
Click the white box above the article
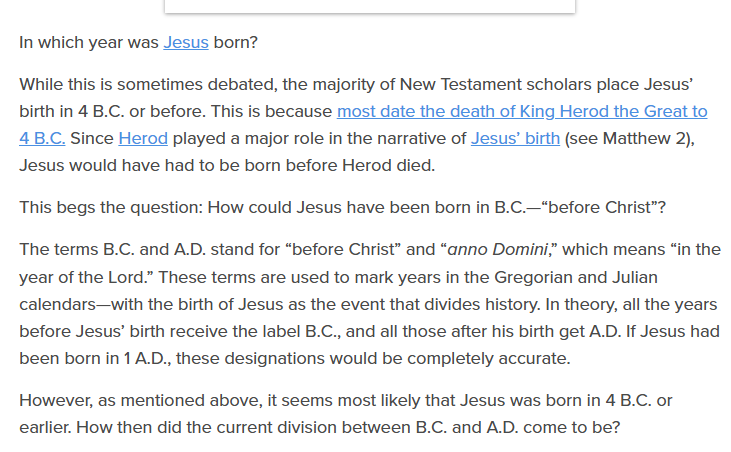coord(370,6)
